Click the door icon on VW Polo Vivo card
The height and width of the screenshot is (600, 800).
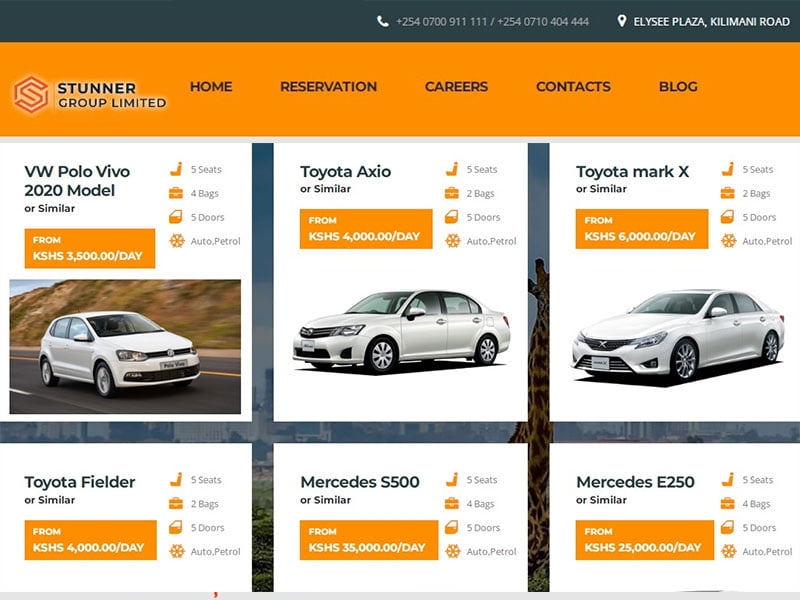[176, 217]
